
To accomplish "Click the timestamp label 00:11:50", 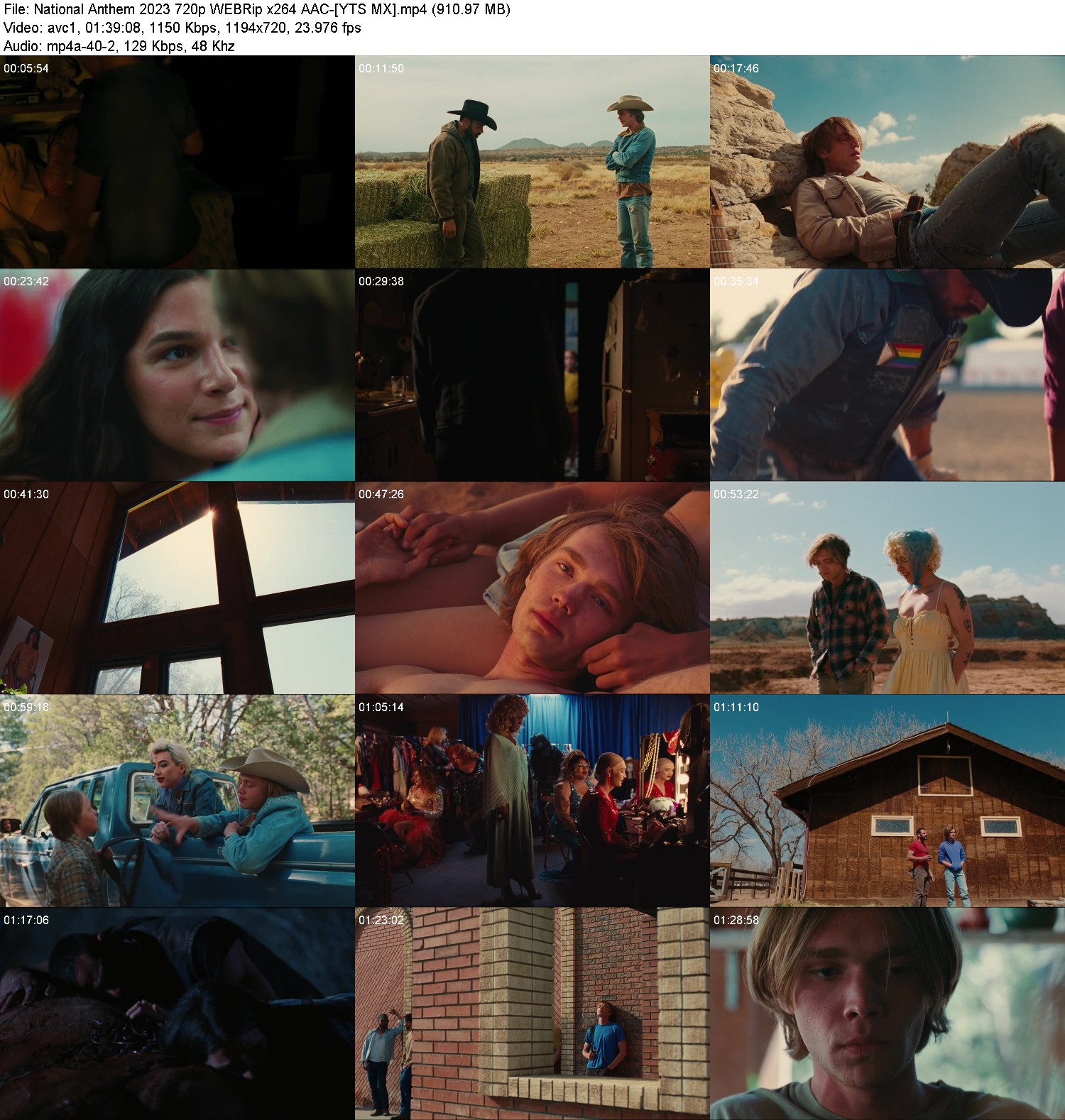I will (381, 68).
